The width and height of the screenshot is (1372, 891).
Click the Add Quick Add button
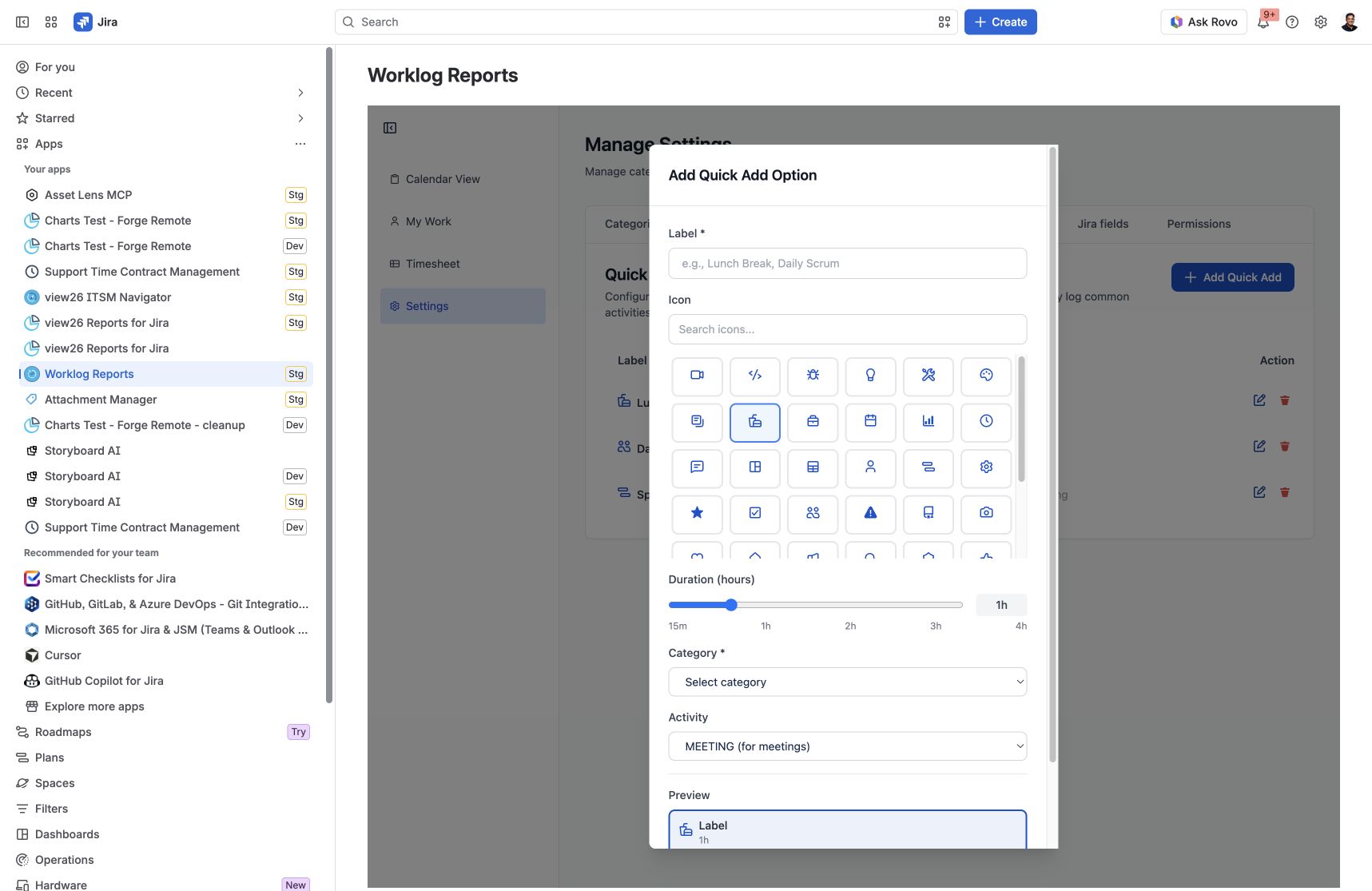click(1232, 277)
